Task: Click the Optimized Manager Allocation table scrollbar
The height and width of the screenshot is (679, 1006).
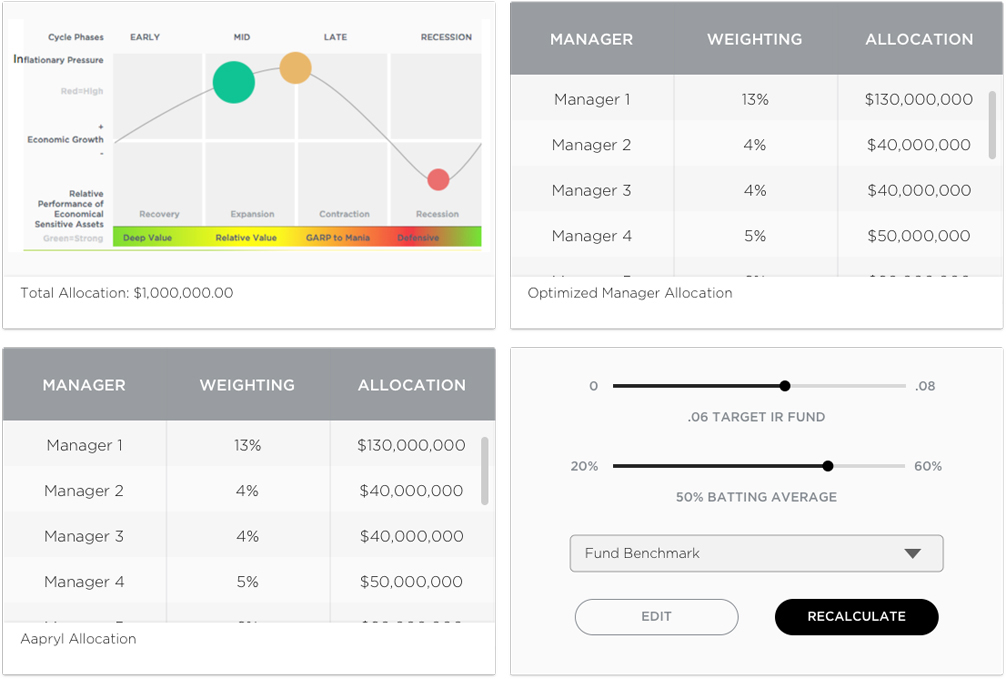Action: click(x=992, y=124)
